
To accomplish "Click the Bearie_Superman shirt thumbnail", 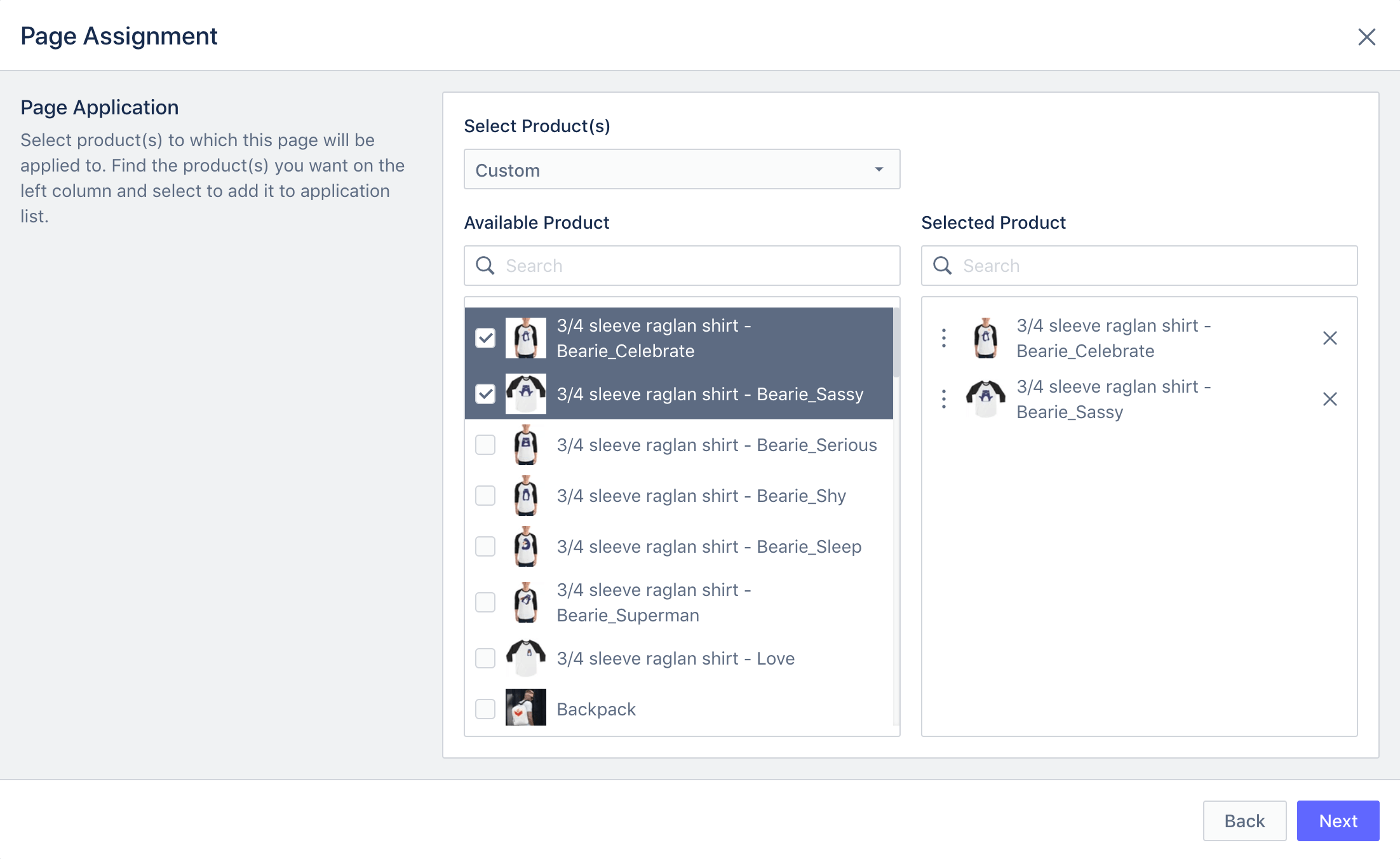I will tap(526, 602).
